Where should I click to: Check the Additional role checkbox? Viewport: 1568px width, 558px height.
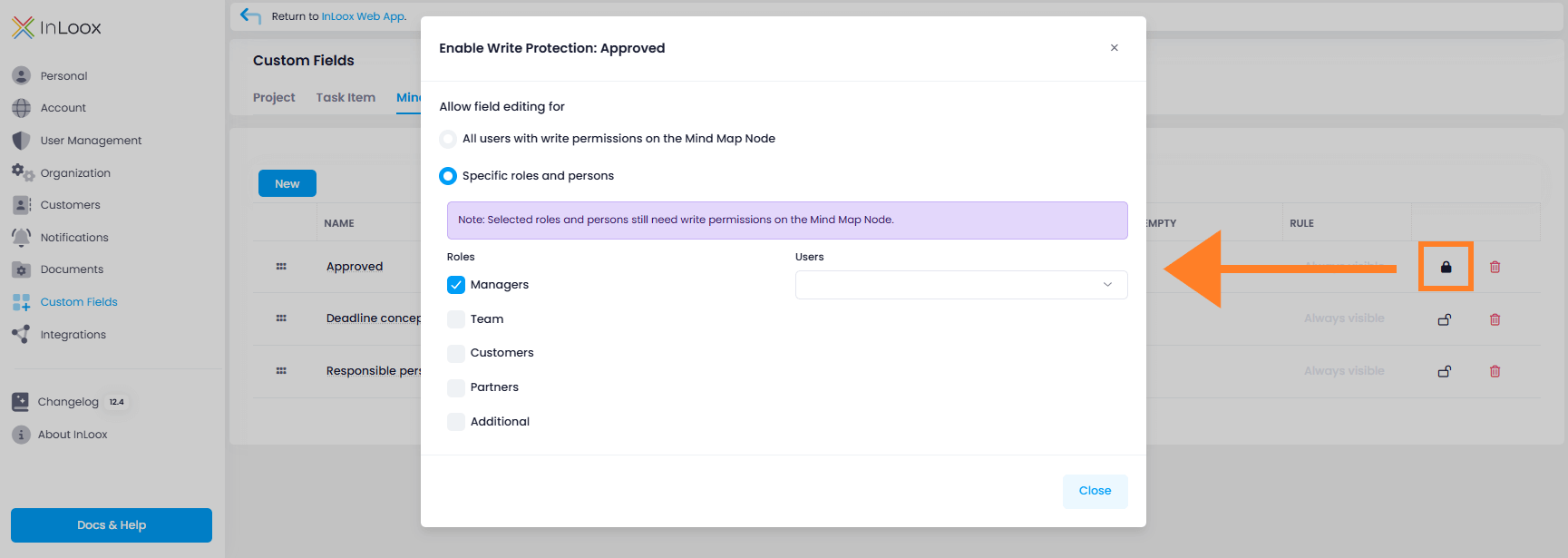(x=456, y=422)
